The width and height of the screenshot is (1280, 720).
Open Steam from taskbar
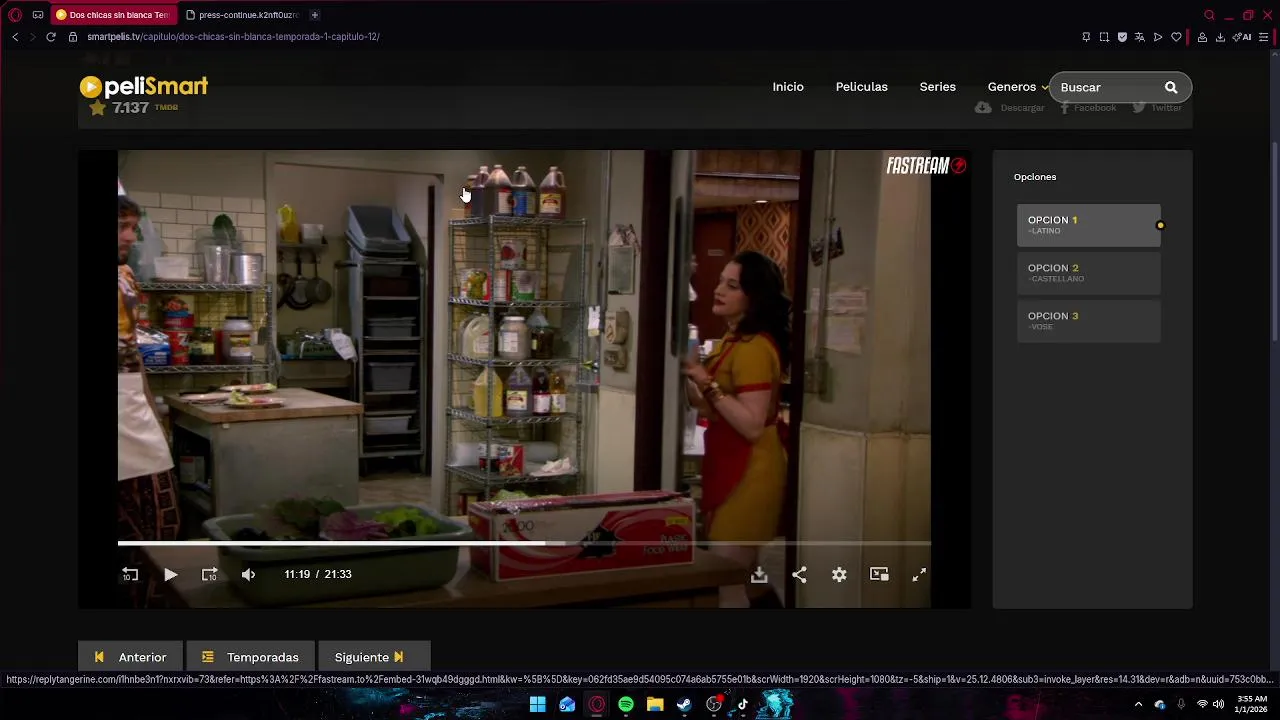pos(684,704)
